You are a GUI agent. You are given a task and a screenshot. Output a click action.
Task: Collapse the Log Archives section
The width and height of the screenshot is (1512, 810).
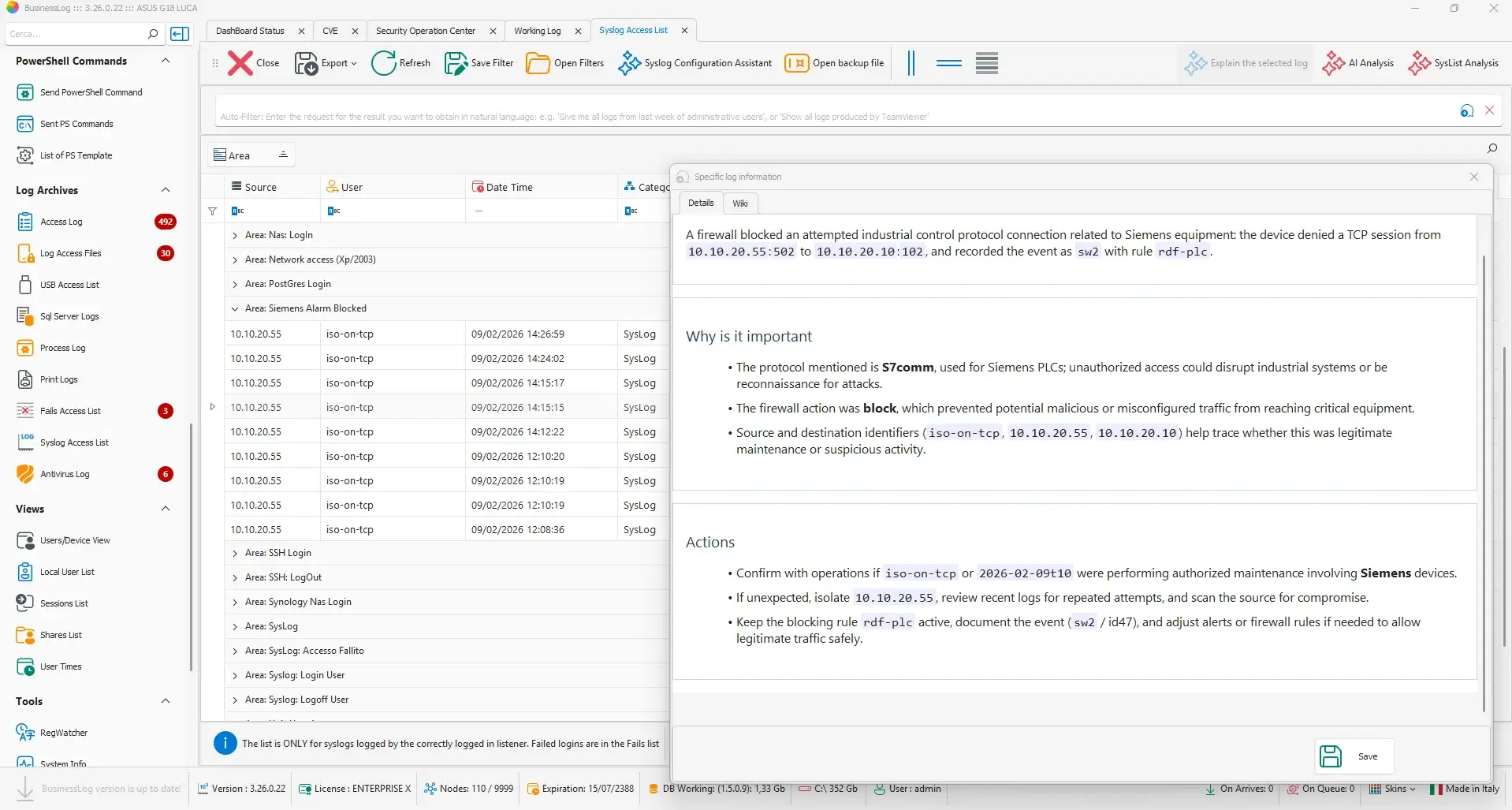click(x=166, y=190)
